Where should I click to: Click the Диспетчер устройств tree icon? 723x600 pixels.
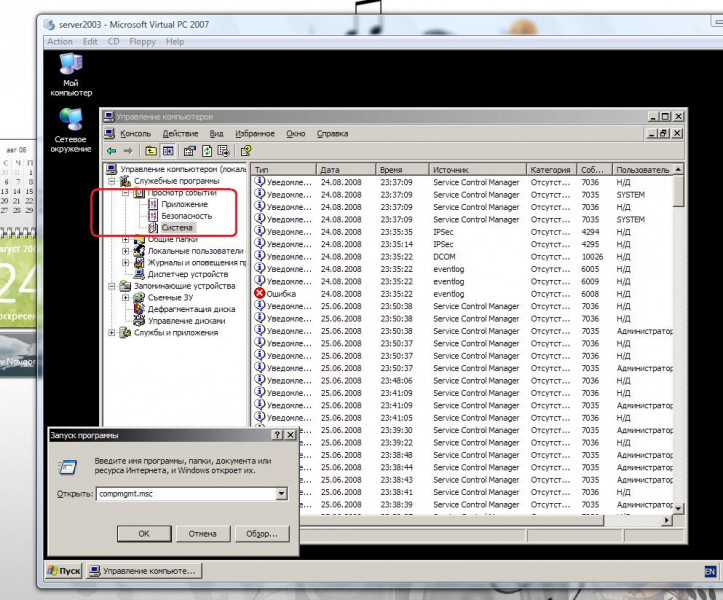coord(139,274)
